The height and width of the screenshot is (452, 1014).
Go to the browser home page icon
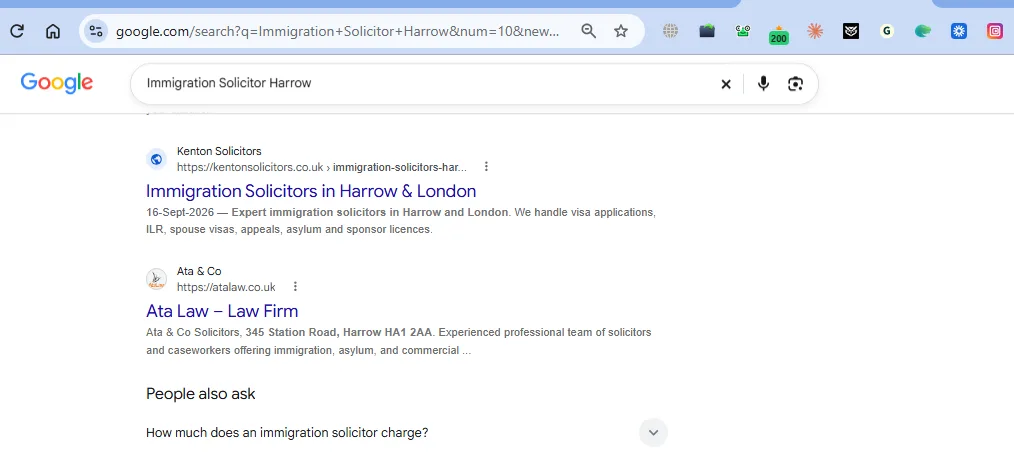53,31
